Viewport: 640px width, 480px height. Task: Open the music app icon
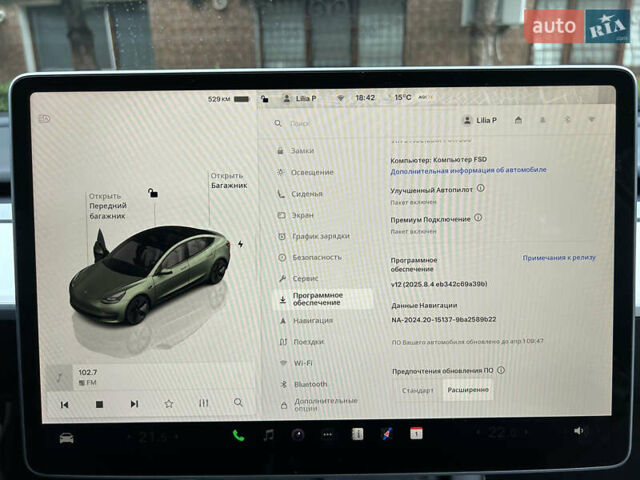tap(269, 435)
